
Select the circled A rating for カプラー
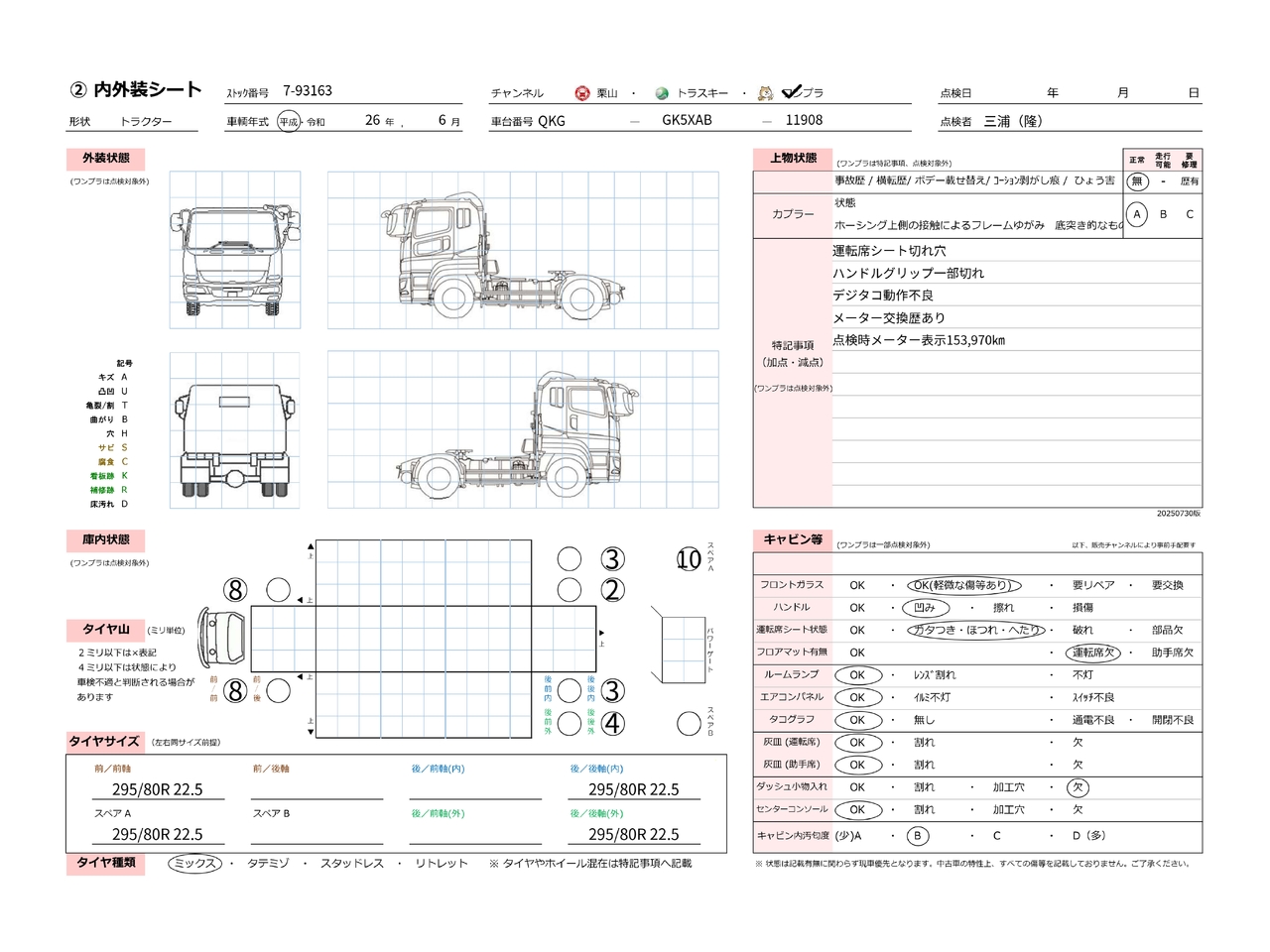coord(1137,214)
